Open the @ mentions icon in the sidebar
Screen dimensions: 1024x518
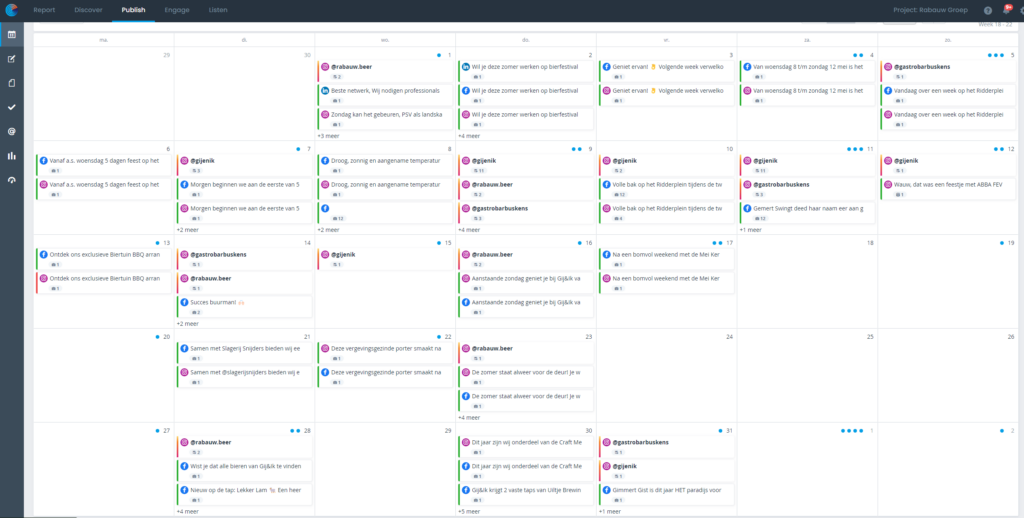coord(12,131)
